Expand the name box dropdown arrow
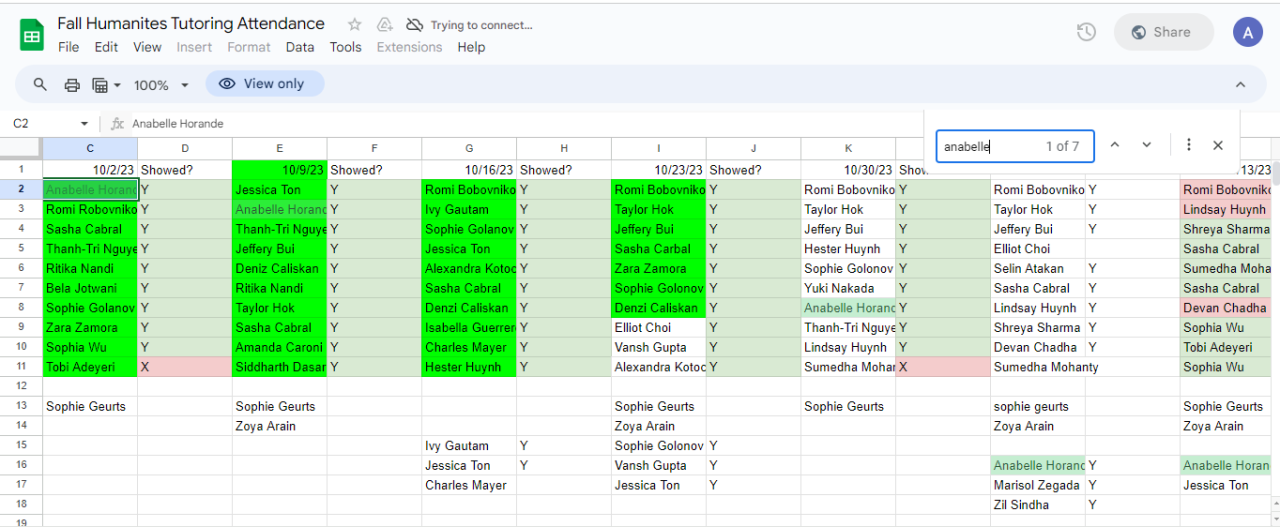 pos(84,124)
